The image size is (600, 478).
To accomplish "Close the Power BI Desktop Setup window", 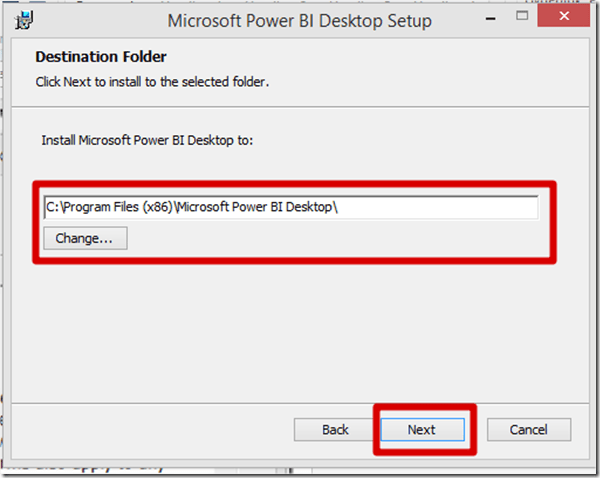I will (562, 17).
